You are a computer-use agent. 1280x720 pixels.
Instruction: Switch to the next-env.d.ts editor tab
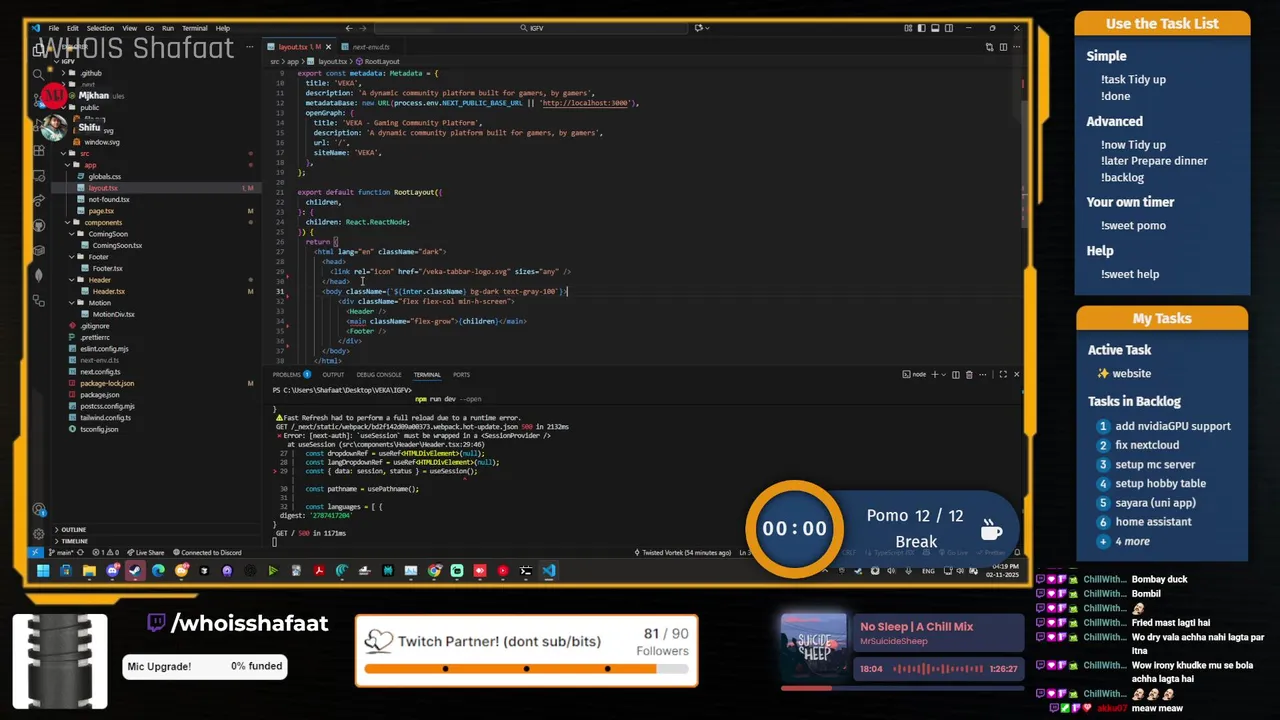point(370,47)
